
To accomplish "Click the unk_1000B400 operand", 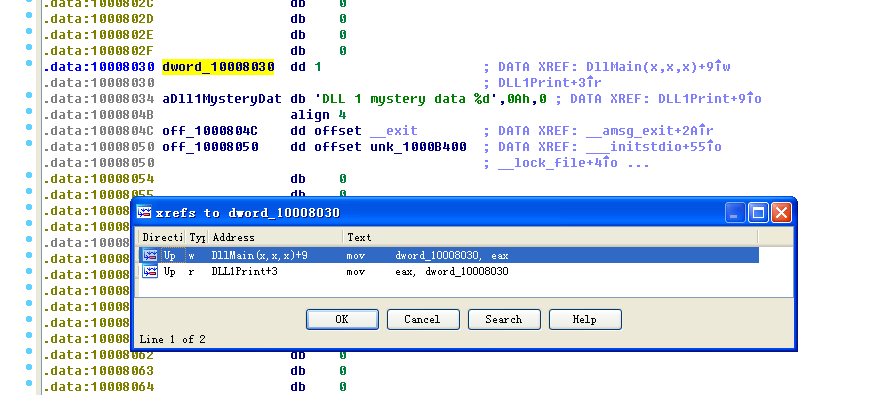I will [418, 147].
